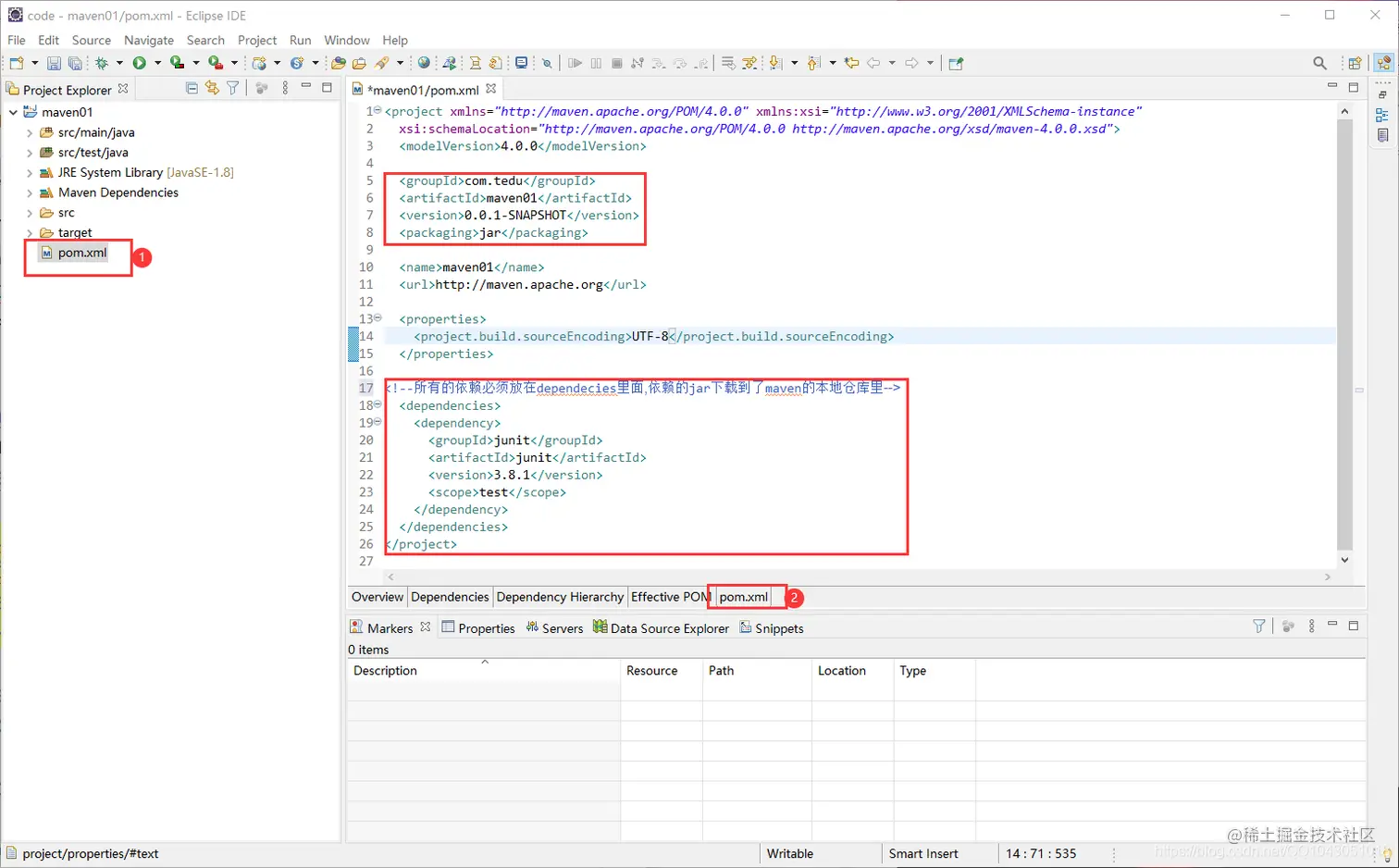This screenshot has height=868, width=1399.
Task: Fold the properties element at line 13
Action: tap(378, 317)
